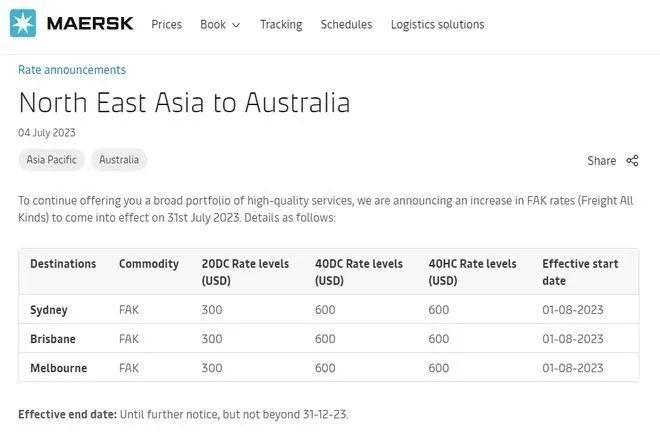Go to Schedules

[x=346, y=24]
